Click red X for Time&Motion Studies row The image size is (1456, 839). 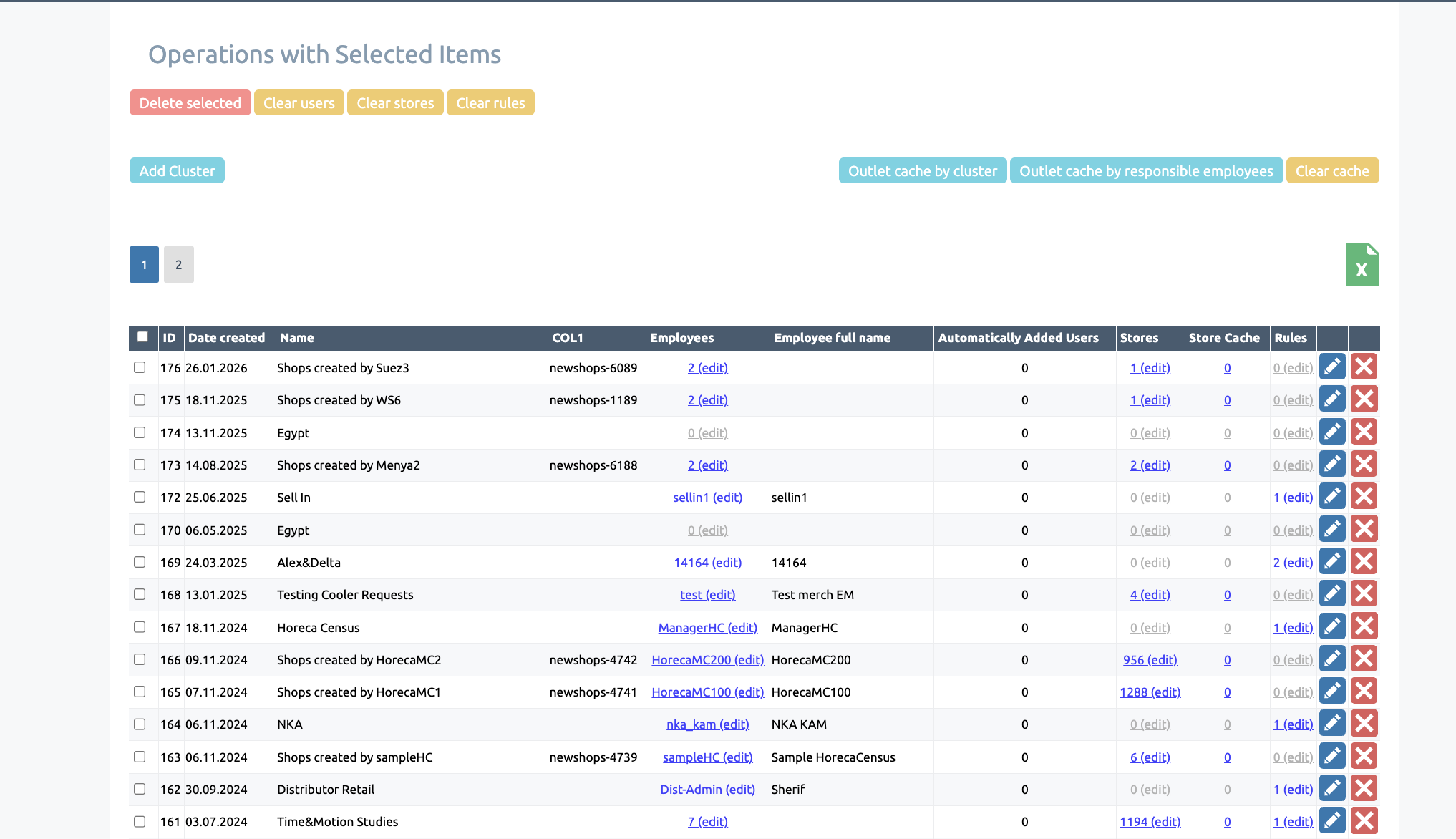coord(1364,821)
